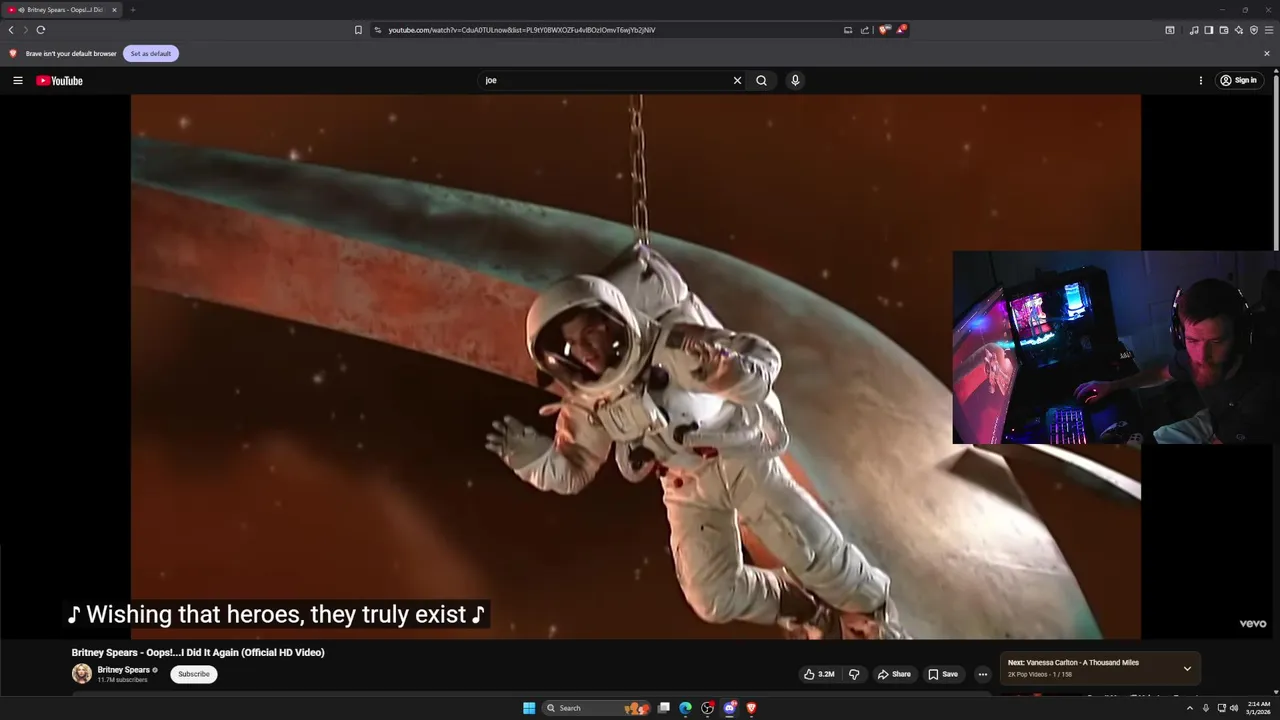Click the Share button under video
Image resolution: width=1280 pixels, height=720 pixels.
pyautogui.click(x=894, y=674)
